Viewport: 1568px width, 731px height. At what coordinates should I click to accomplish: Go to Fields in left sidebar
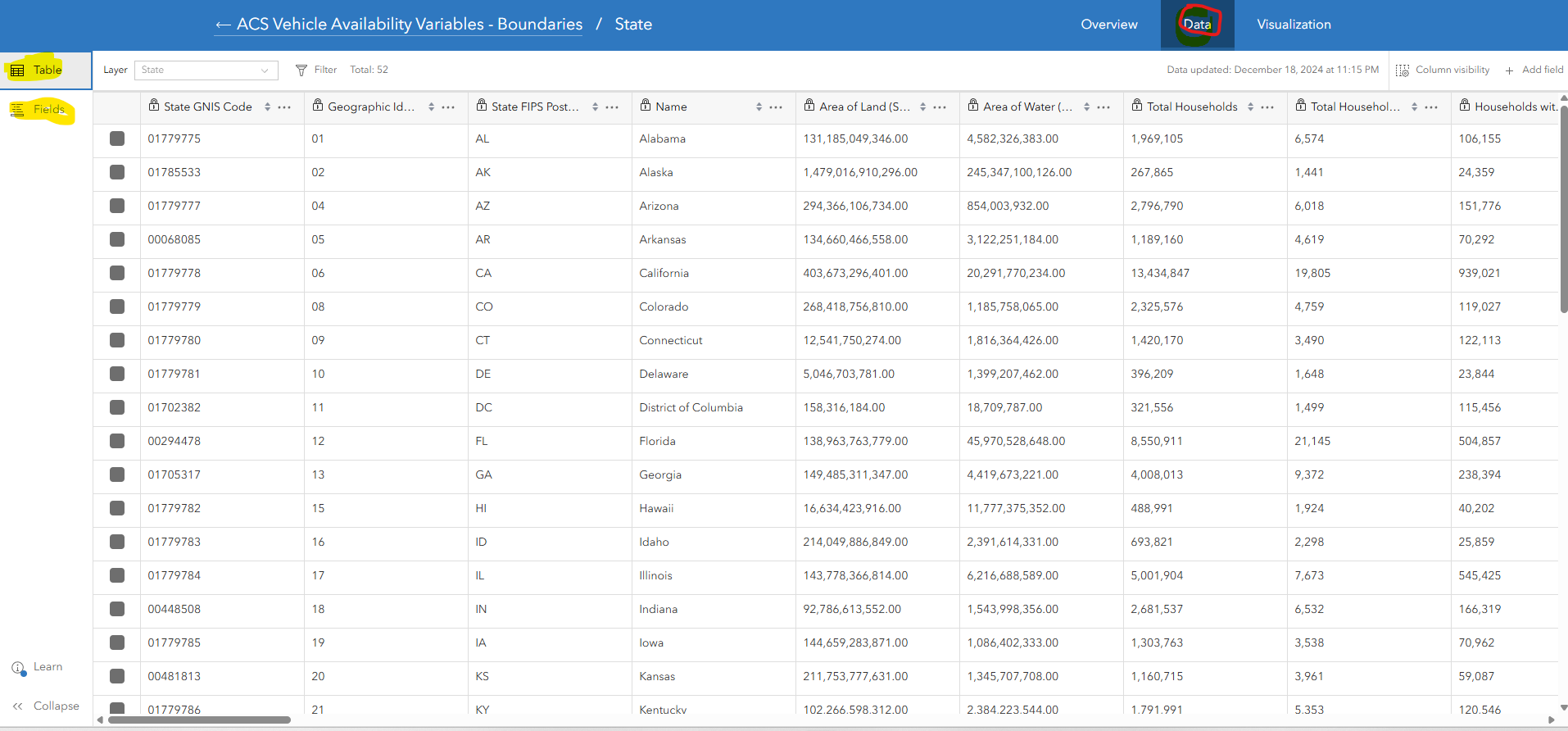[x=48, y=110]
